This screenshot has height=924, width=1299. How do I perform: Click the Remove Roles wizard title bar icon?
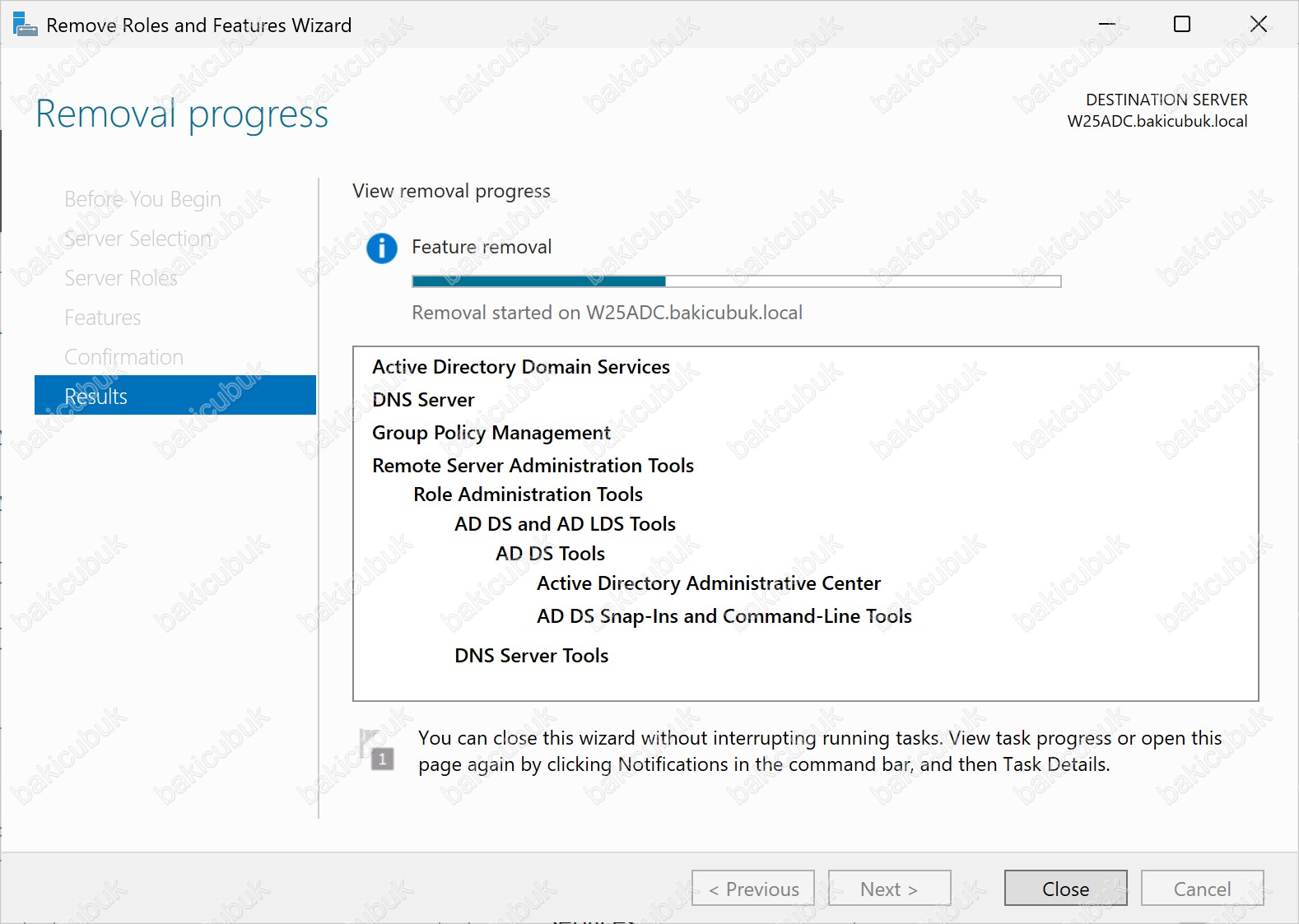click(26, 25)
